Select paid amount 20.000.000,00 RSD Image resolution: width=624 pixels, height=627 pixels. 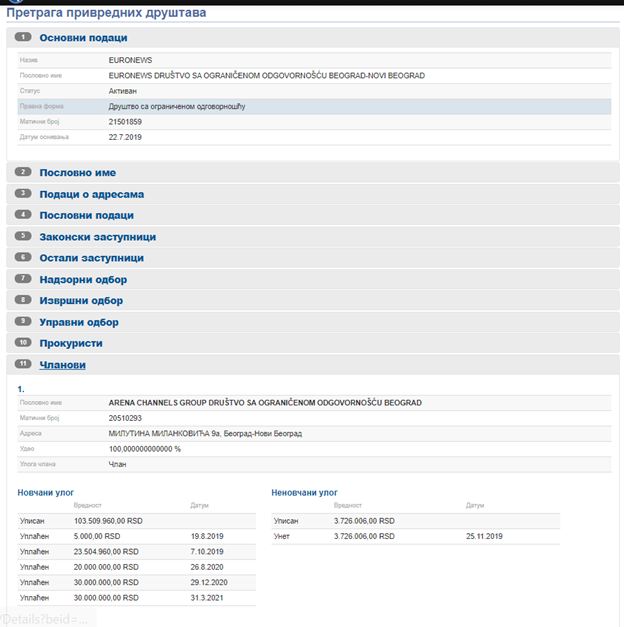click(106, 567)
